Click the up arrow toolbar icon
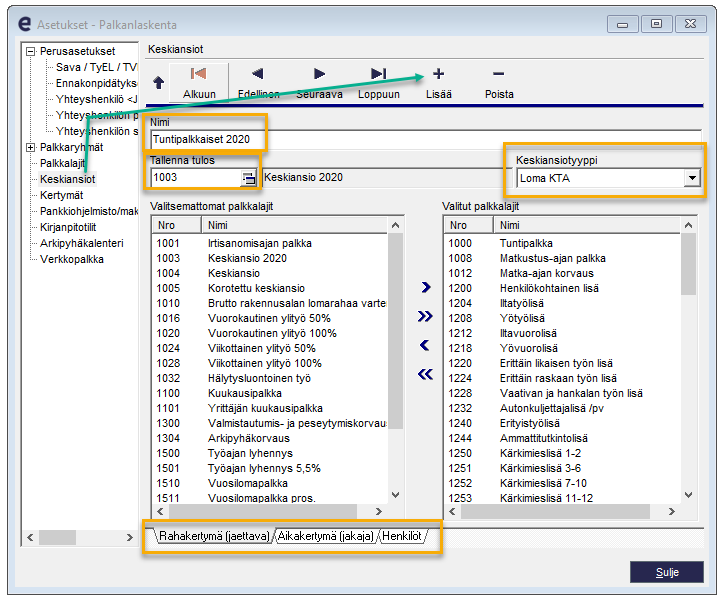This screenshot has height=599, width=720. point(158,83)
